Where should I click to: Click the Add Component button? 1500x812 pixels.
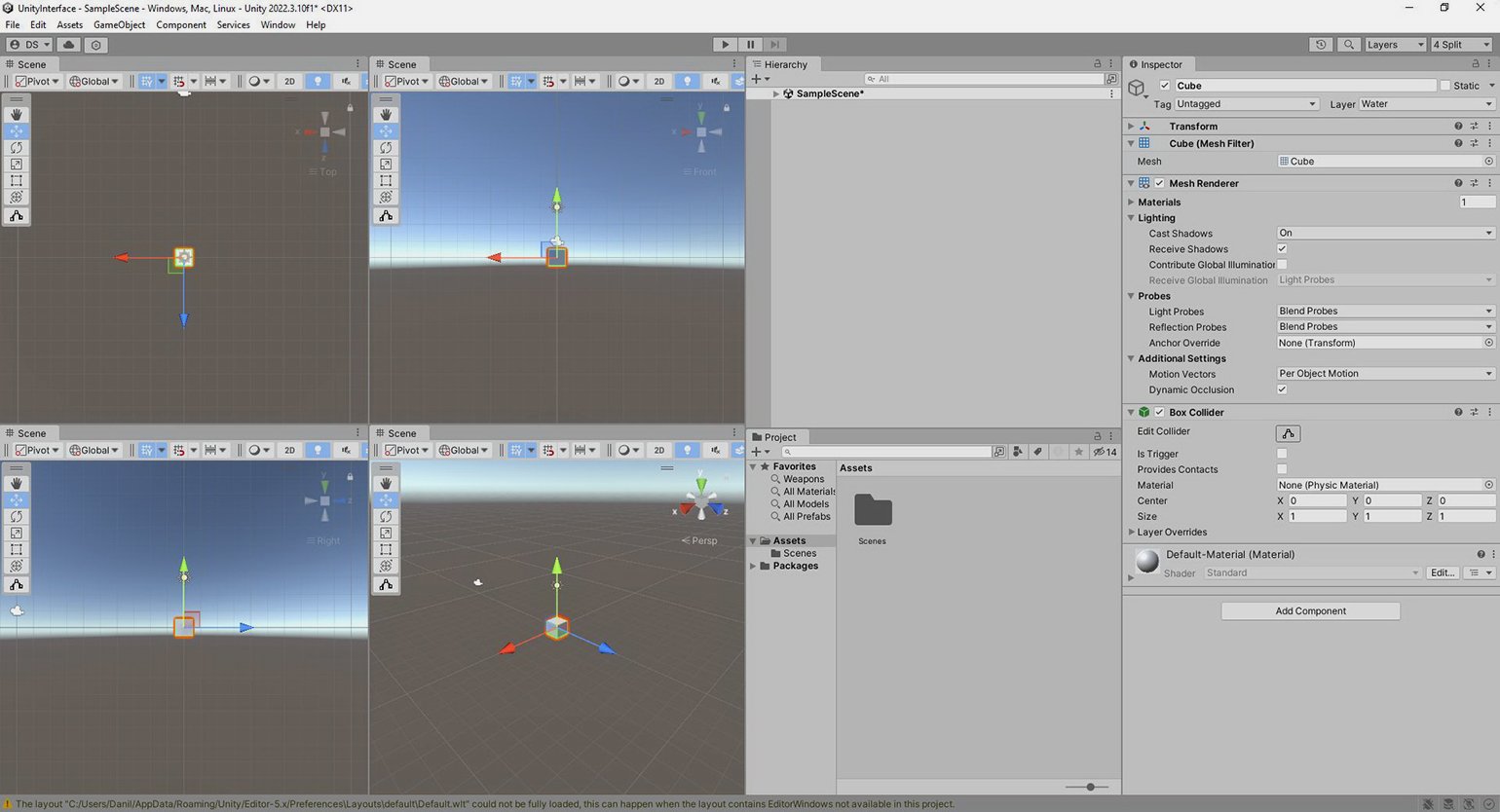coord(1310,611)
